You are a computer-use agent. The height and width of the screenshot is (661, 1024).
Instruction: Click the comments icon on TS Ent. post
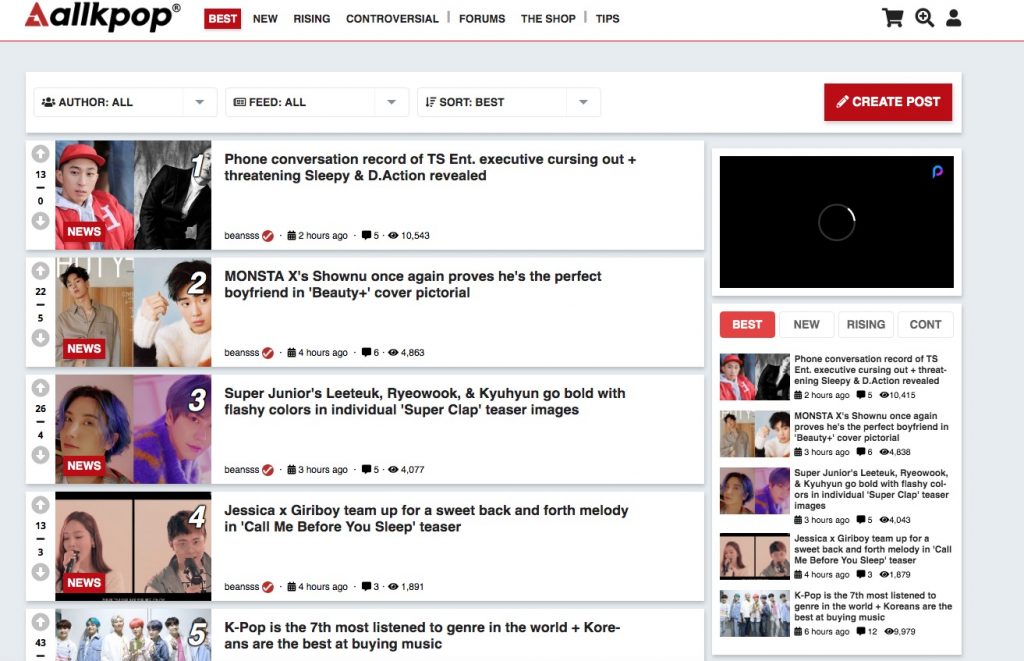click(366, 235)
